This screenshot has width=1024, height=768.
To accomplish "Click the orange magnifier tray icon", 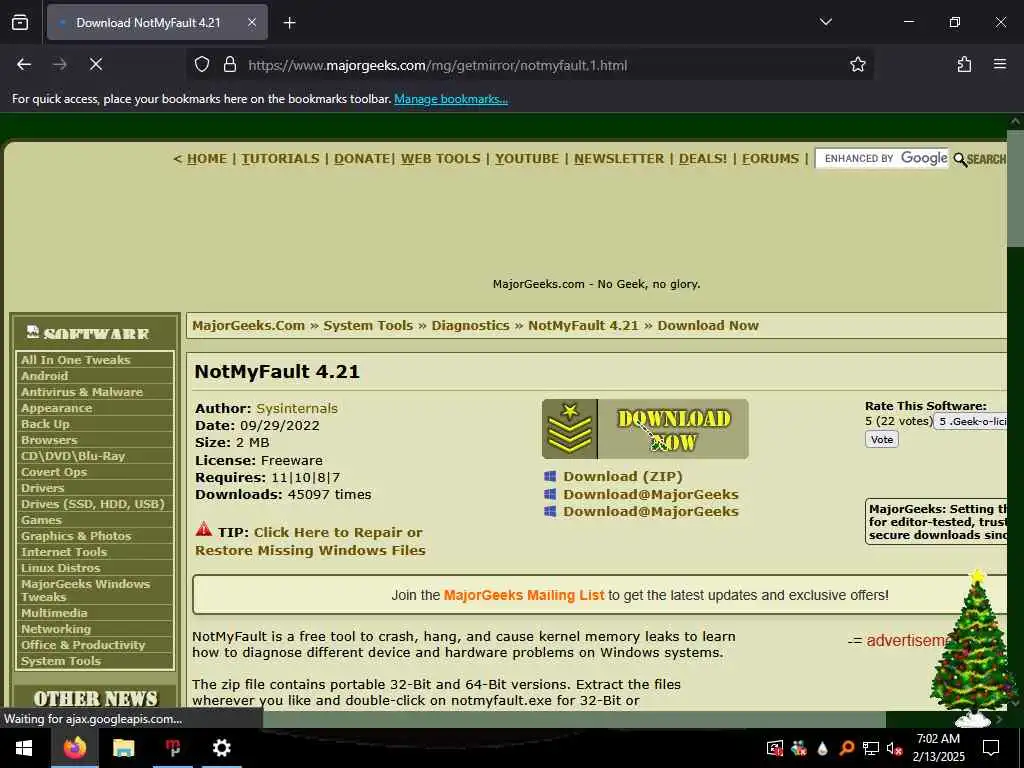I will click(x=846, y=748).
